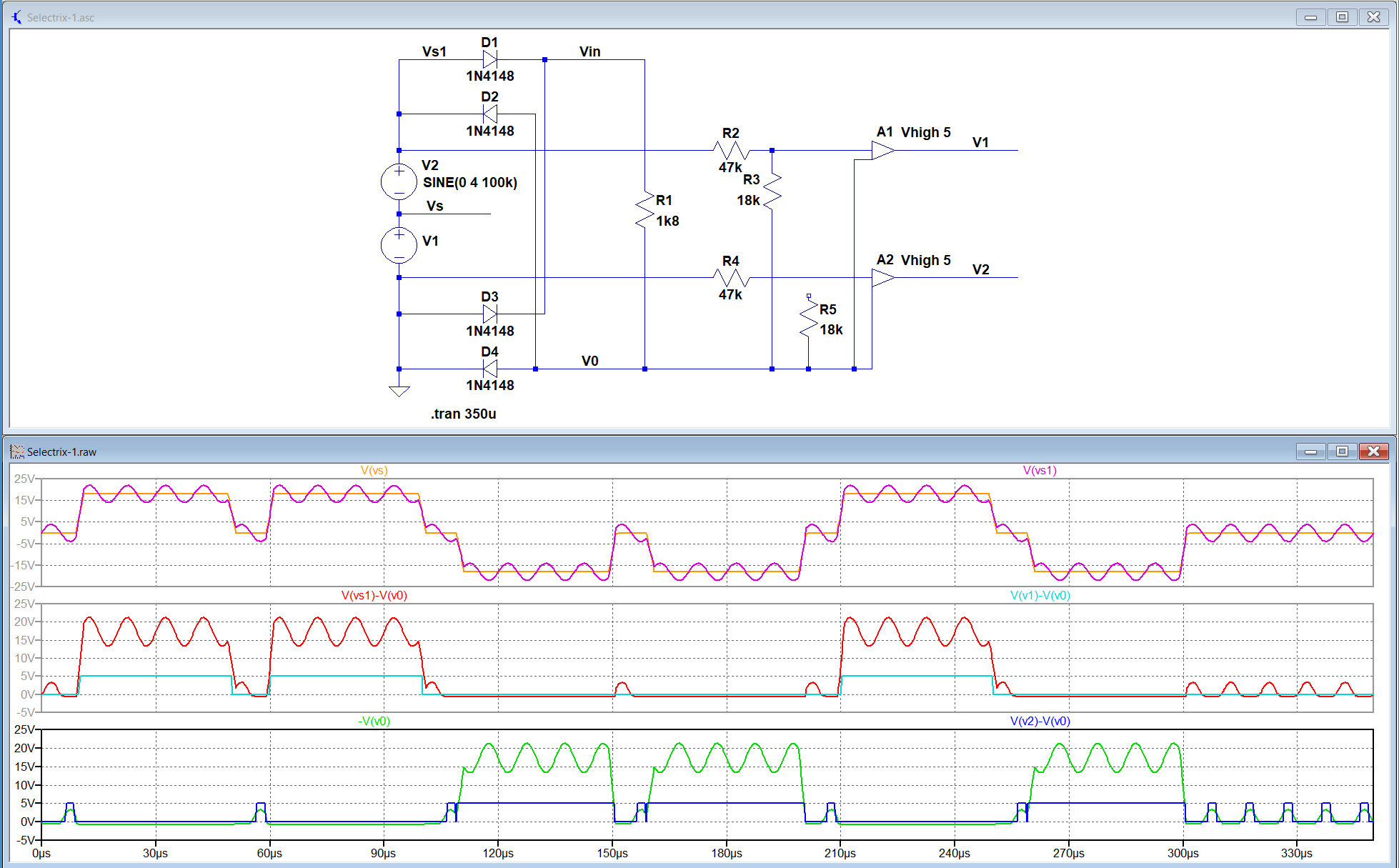Click the Selectrix-1.asc window title text
The width and height of the screenshot is (1399, 868).
click(x=61, y=17)
